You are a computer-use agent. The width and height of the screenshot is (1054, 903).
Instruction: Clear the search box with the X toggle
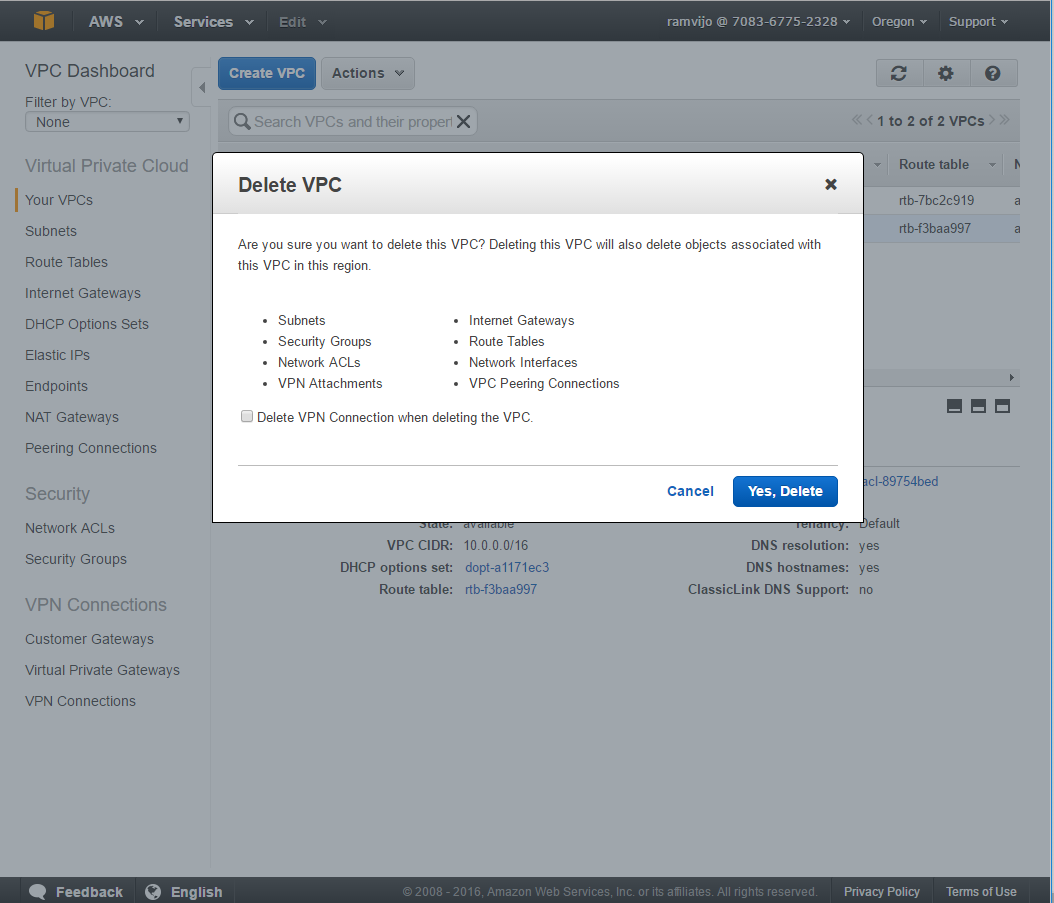click(463, 120)
